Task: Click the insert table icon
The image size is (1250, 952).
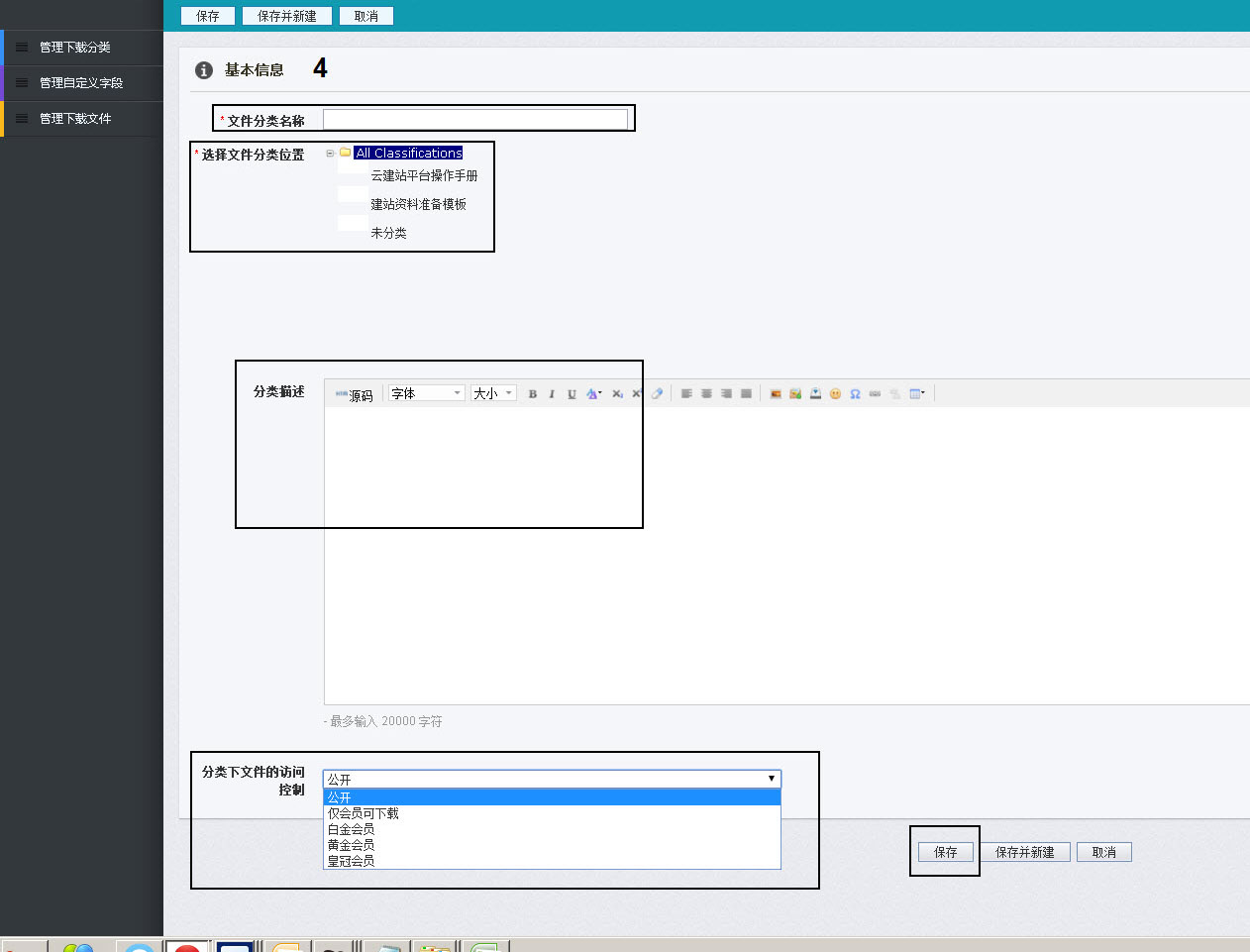Action: tap(916, 394)
